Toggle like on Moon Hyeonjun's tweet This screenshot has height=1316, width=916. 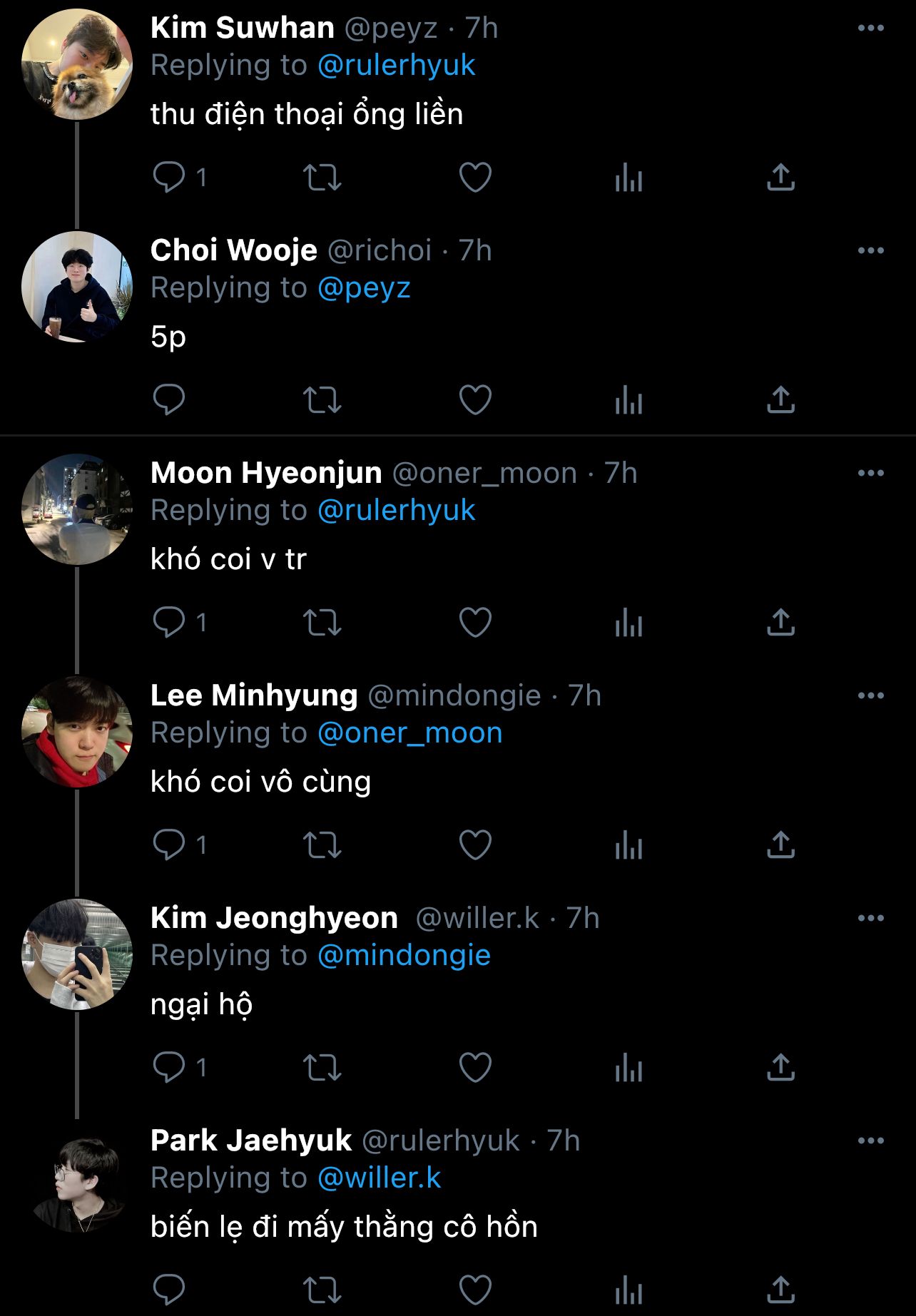coord(475,622)
